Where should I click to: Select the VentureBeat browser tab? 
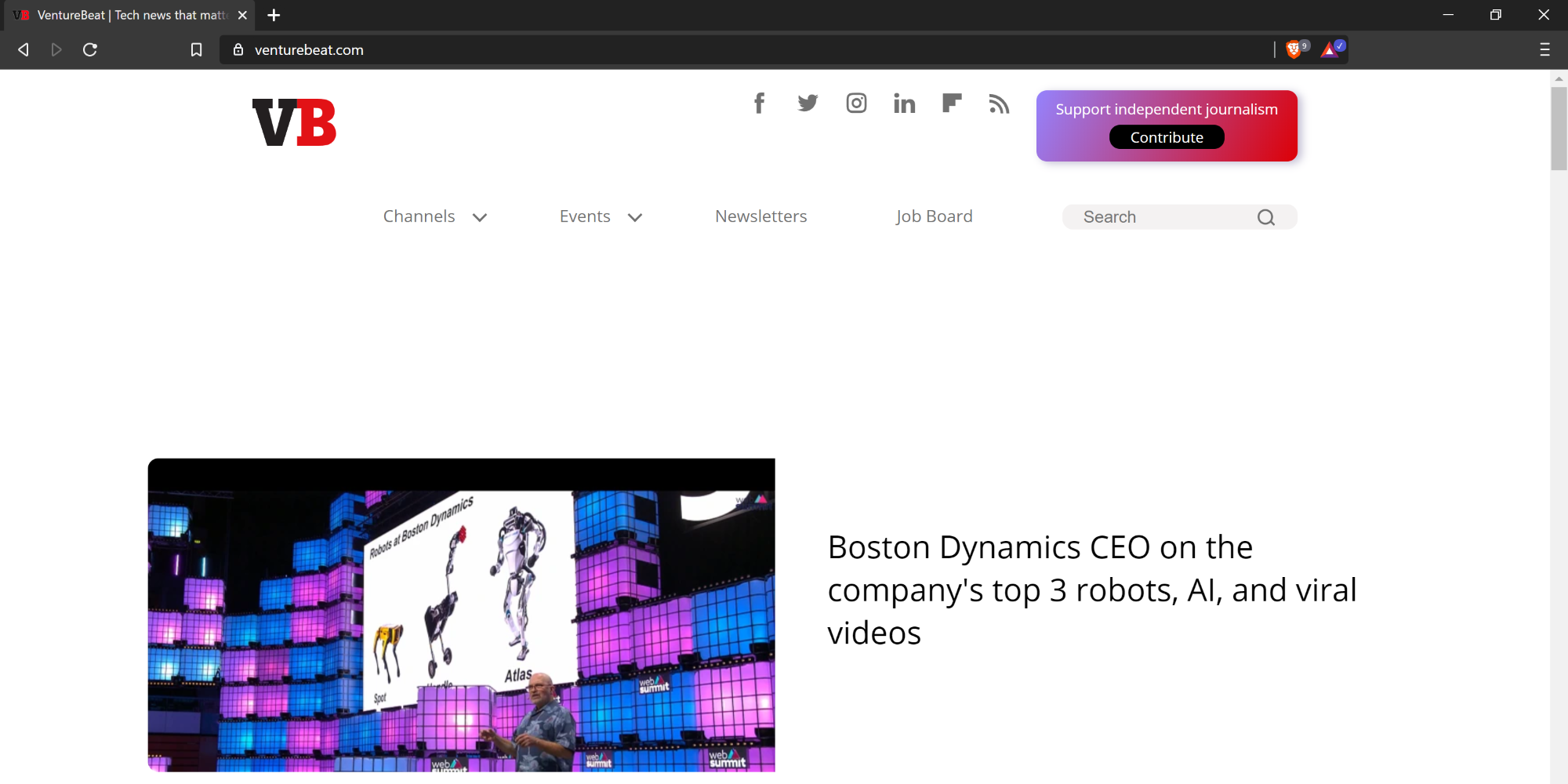128,15
